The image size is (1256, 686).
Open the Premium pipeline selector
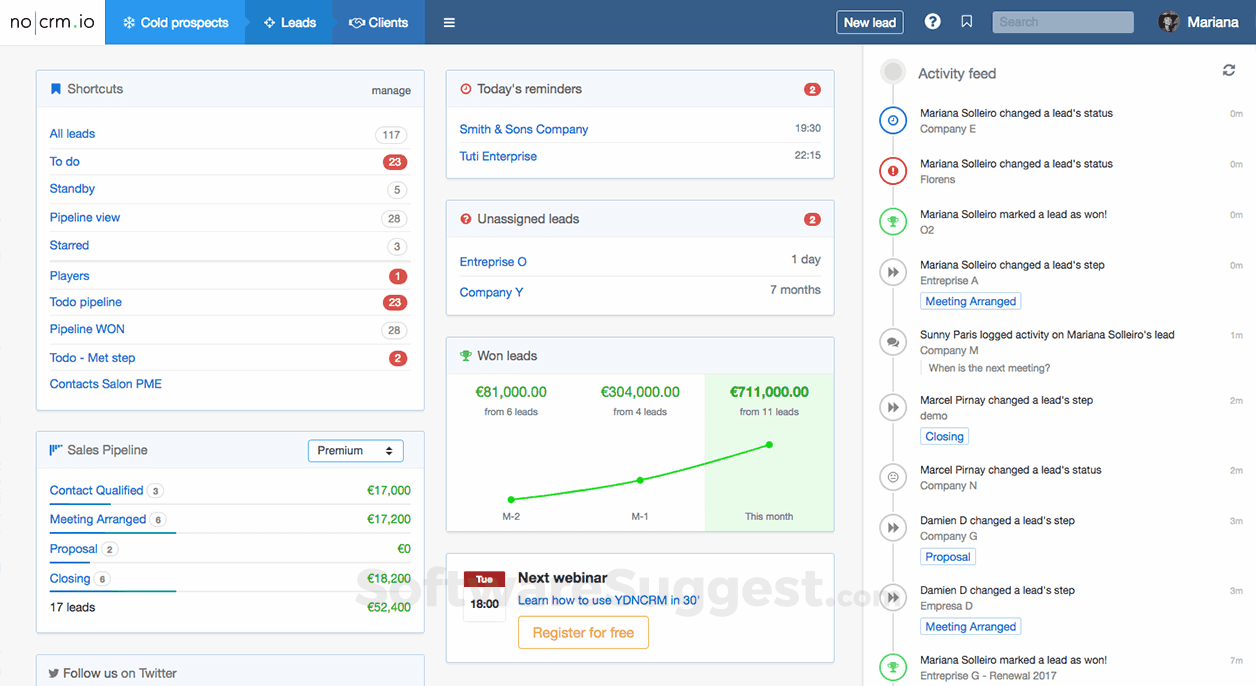pos(355,451)
